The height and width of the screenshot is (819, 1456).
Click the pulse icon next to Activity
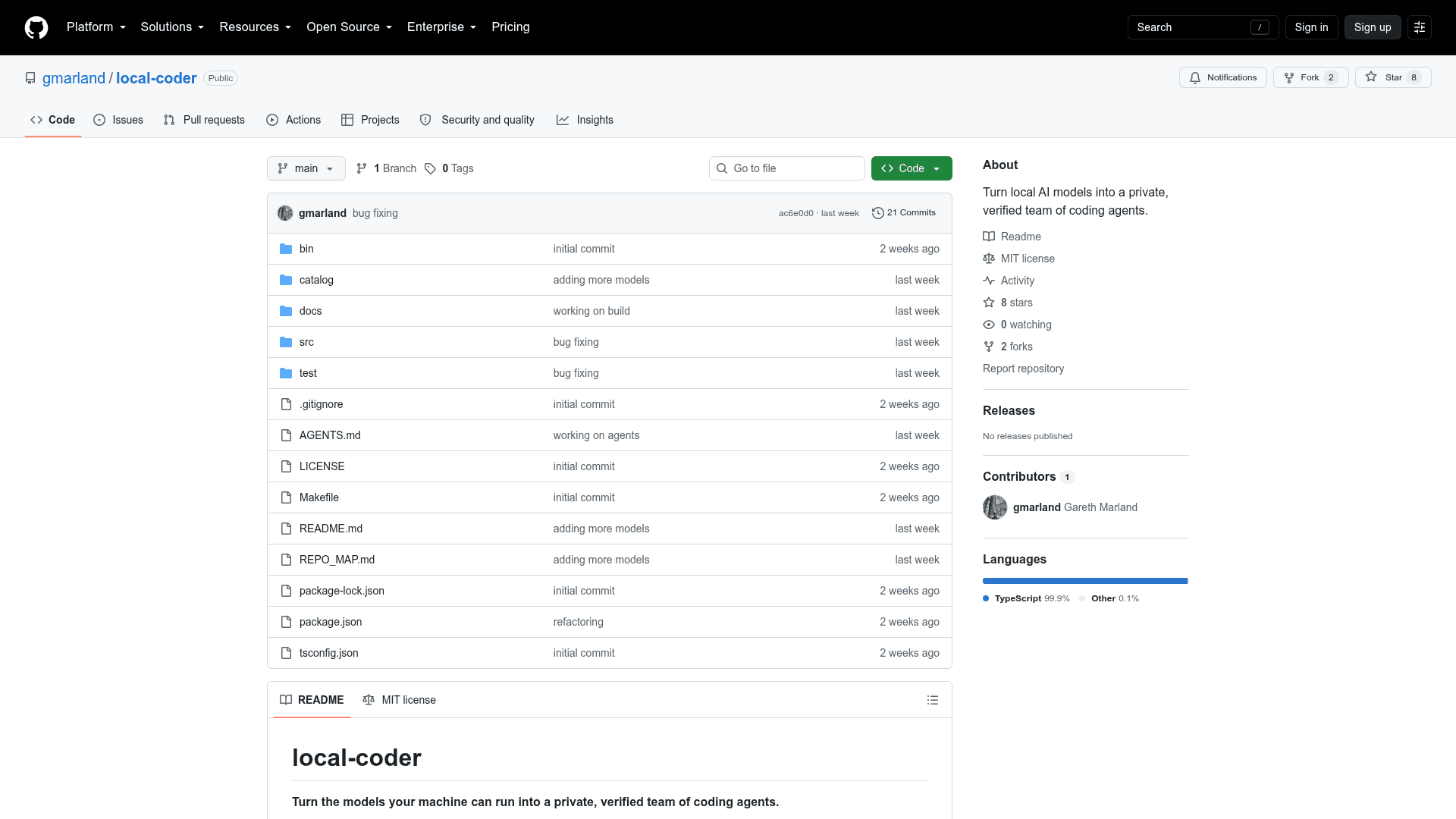click(x=989, y=281)
